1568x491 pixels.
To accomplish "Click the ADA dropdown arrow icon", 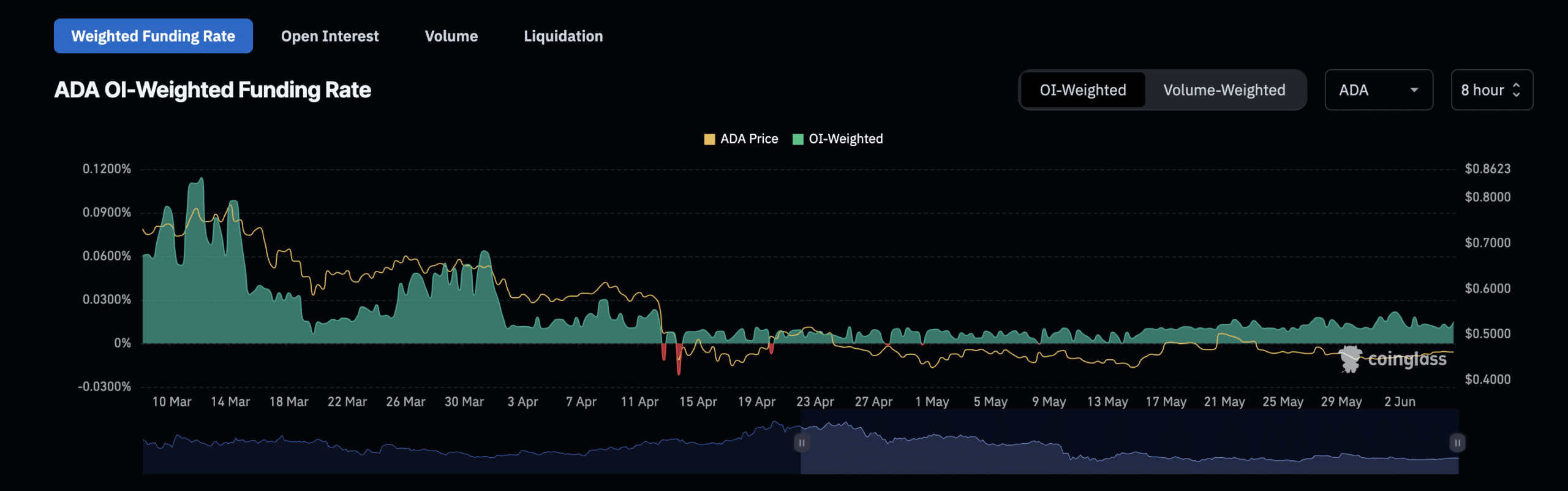I will [1414, 90].
